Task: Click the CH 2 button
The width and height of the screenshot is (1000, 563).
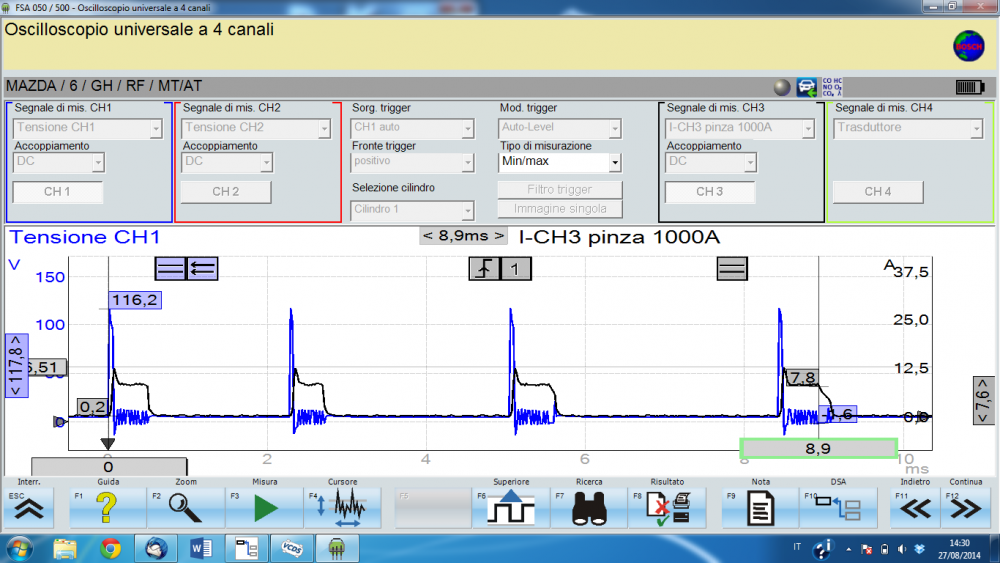Action: tap(226, 192)
